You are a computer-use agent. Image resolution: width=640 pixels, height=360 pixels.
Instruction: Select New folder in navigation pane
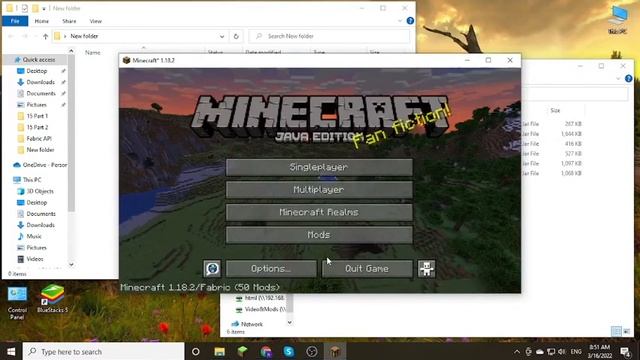40,150
